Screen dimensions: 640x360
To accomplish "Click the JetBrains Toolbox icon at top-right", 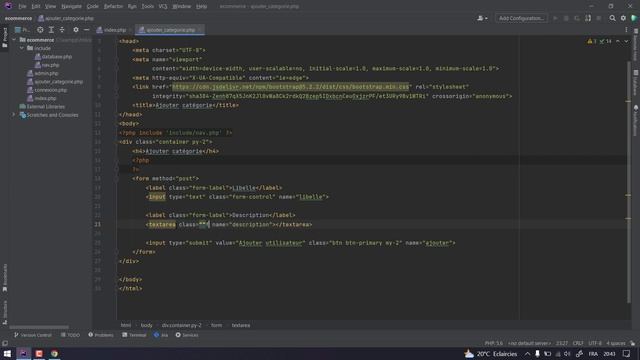I will (634, 18).
